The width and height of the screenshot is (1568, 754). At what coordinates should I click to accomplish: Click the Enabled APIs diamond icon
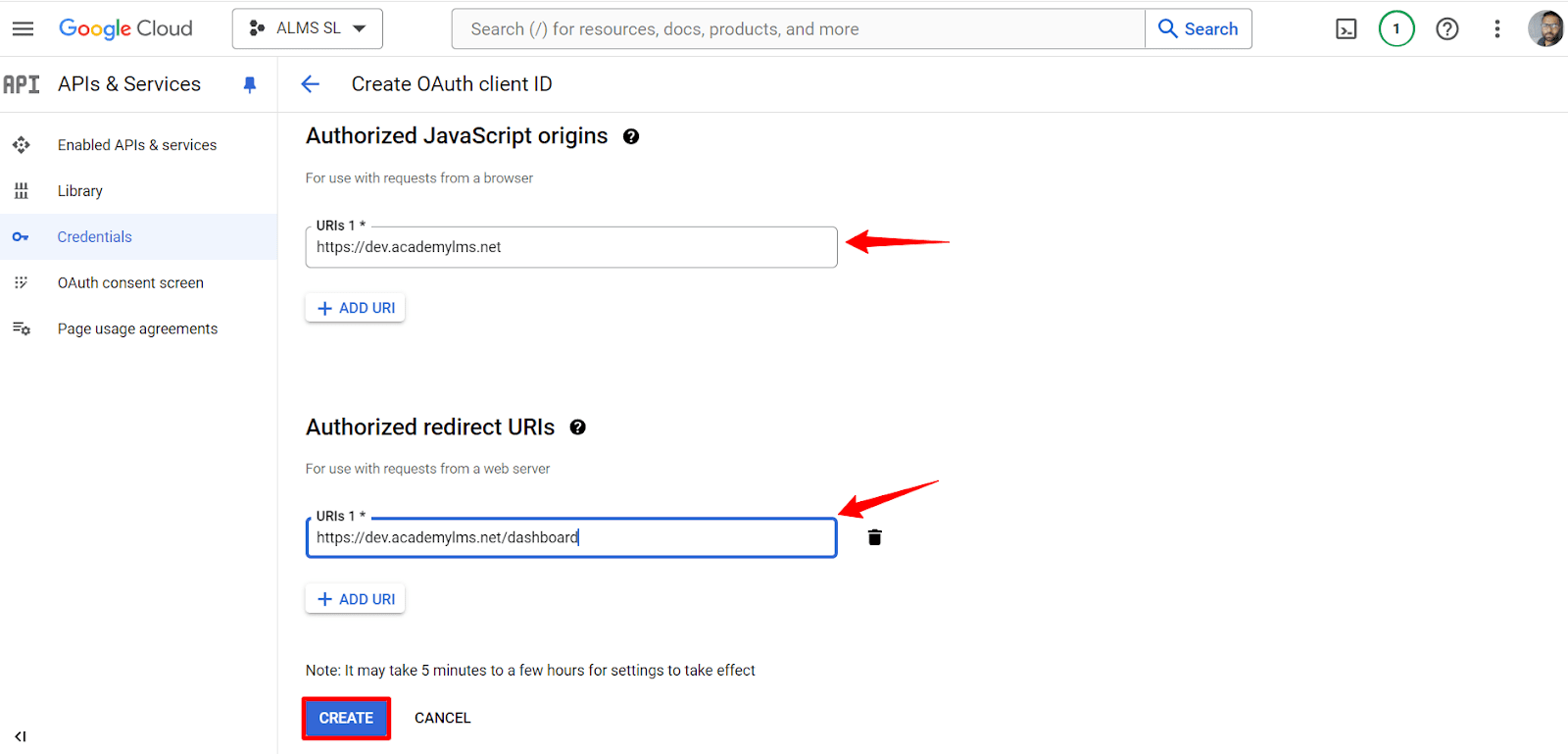click(x=22, y=145)
